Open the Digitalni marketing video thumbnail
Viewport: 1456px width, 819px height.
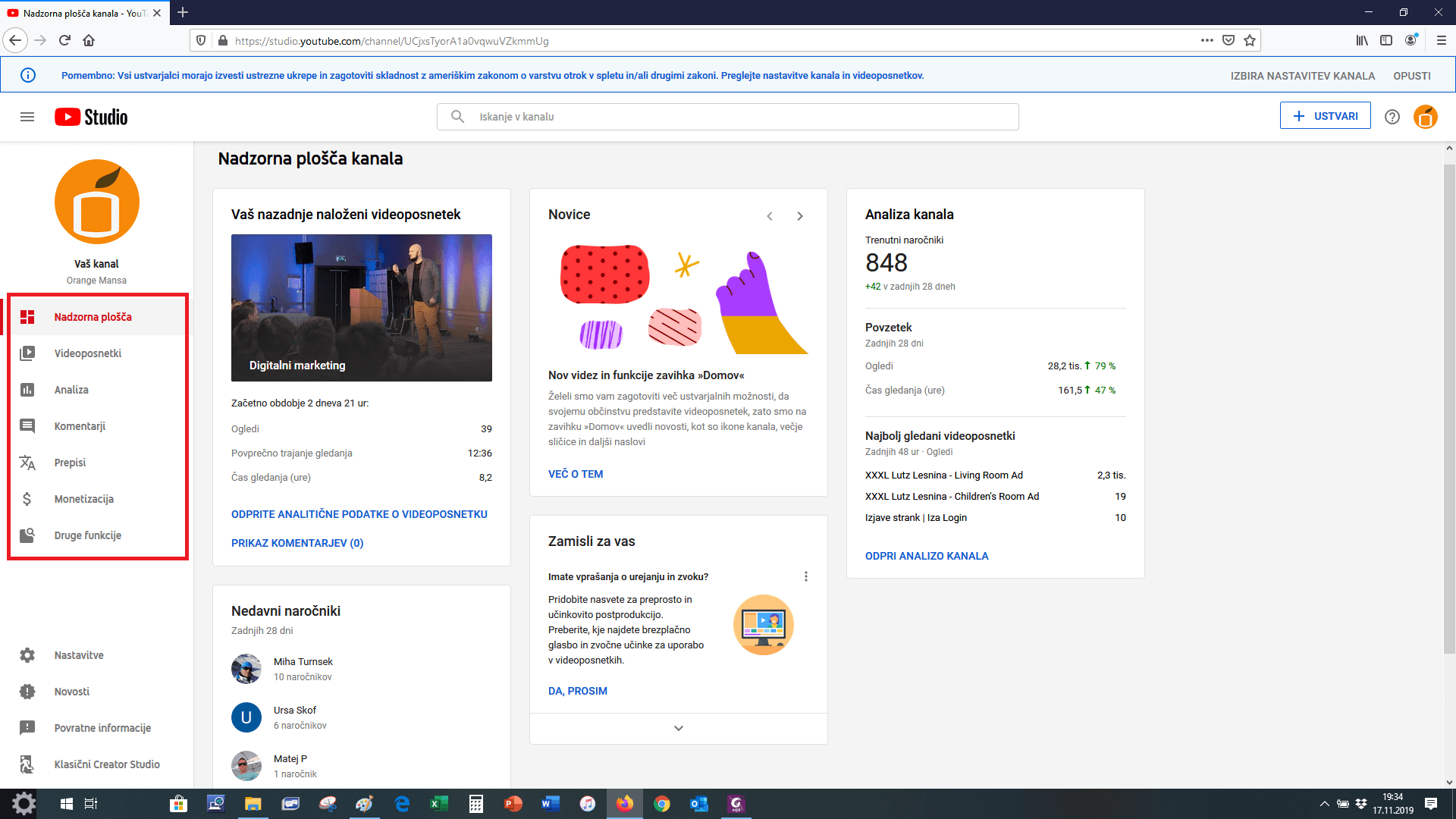pos(361,307)
